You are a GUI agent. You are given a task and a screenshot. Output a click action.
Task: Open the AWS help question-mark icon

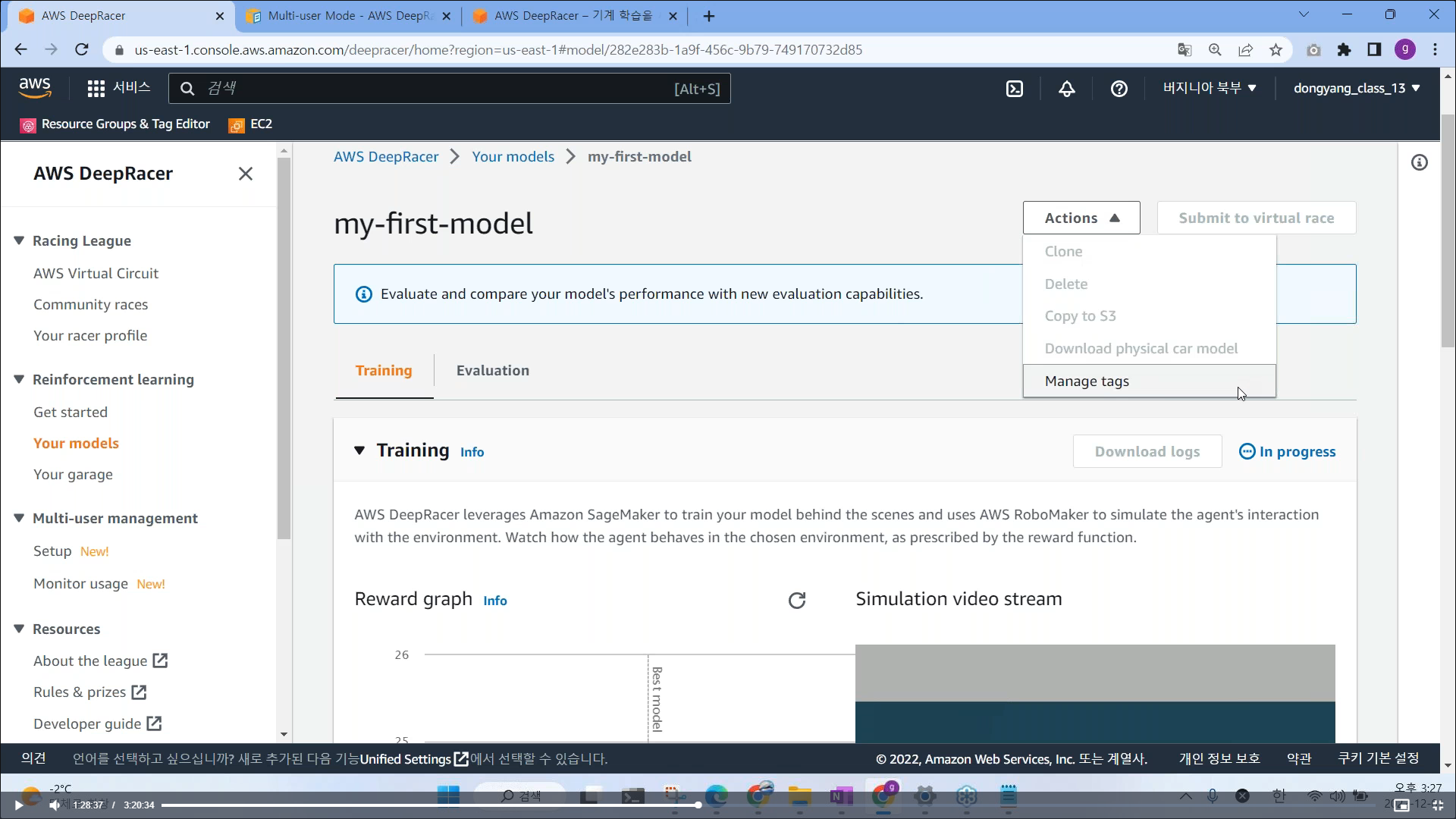pos(1119,89)
